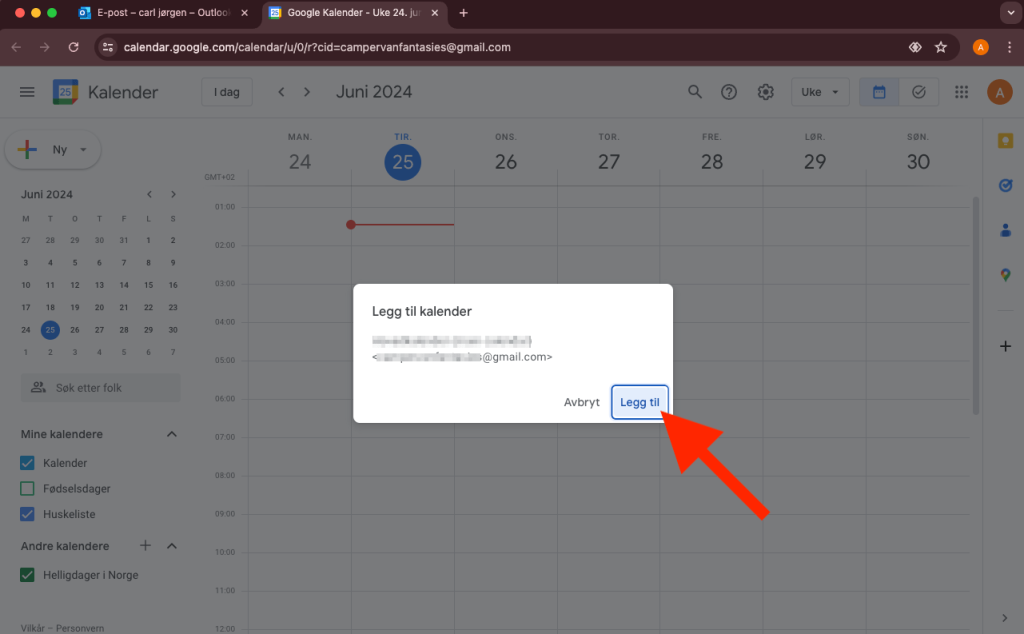Collapse the Mine kalendere section
1024x634 pixels.
point(171,434)
